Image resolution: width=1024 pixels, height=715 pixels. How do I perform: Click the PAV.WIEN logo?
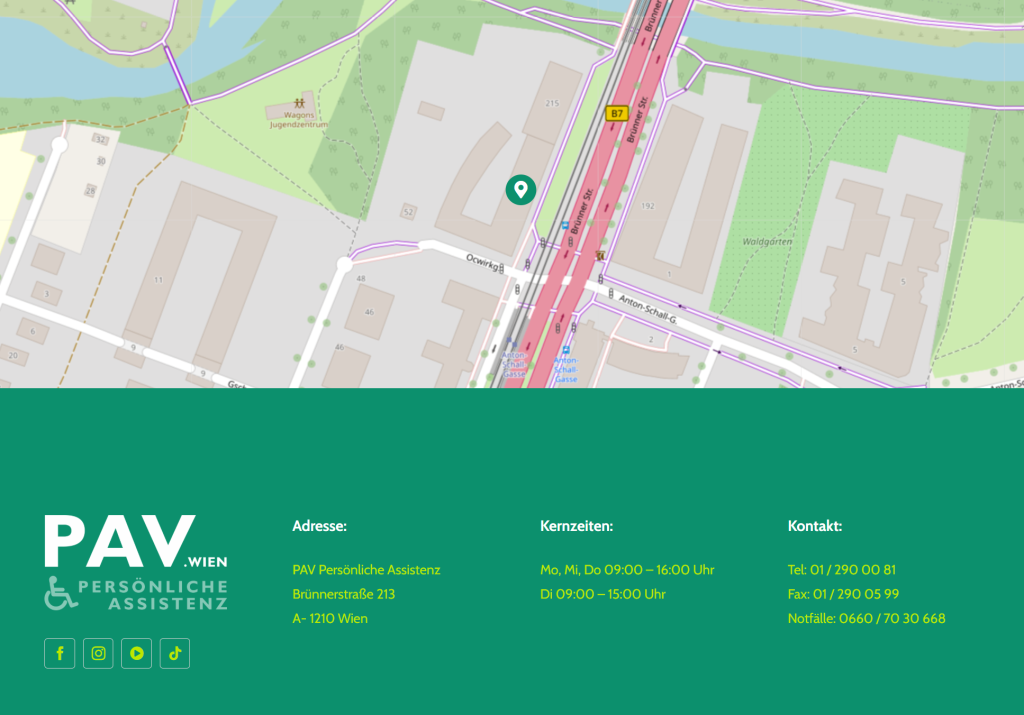pos(135,562)
